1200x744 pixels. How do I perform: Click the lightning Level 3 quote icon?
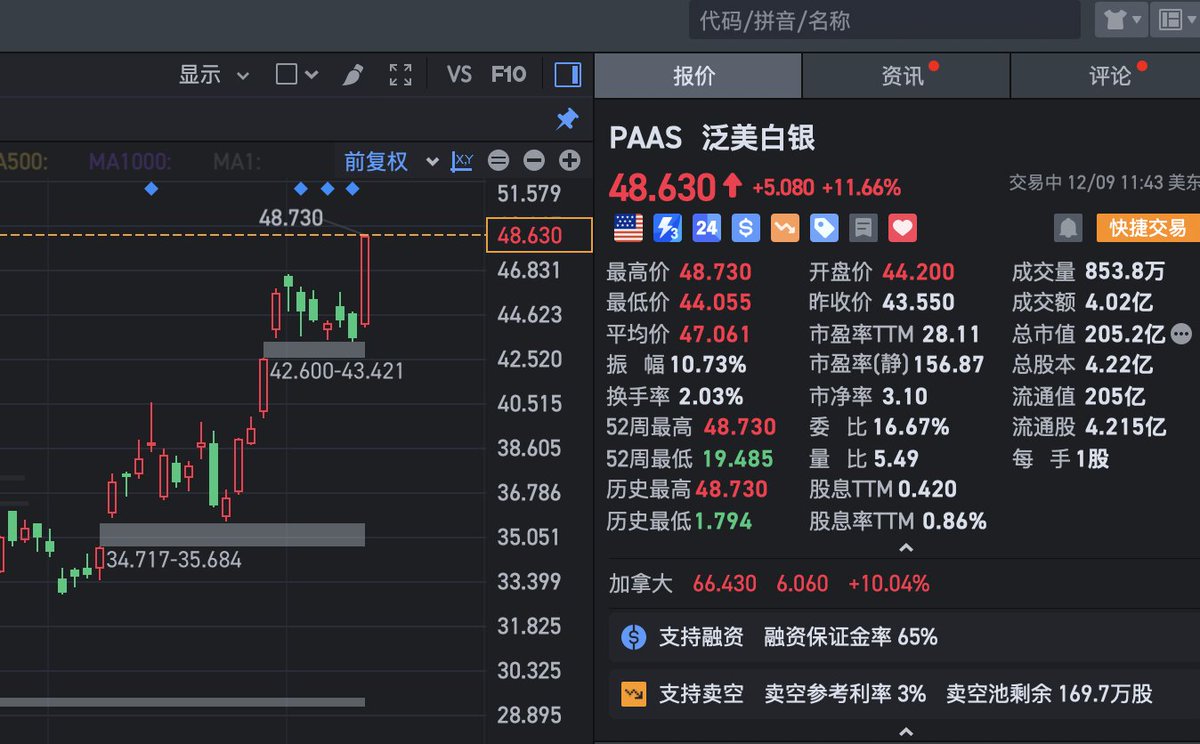pyautogui.click(x=667, y=229)
